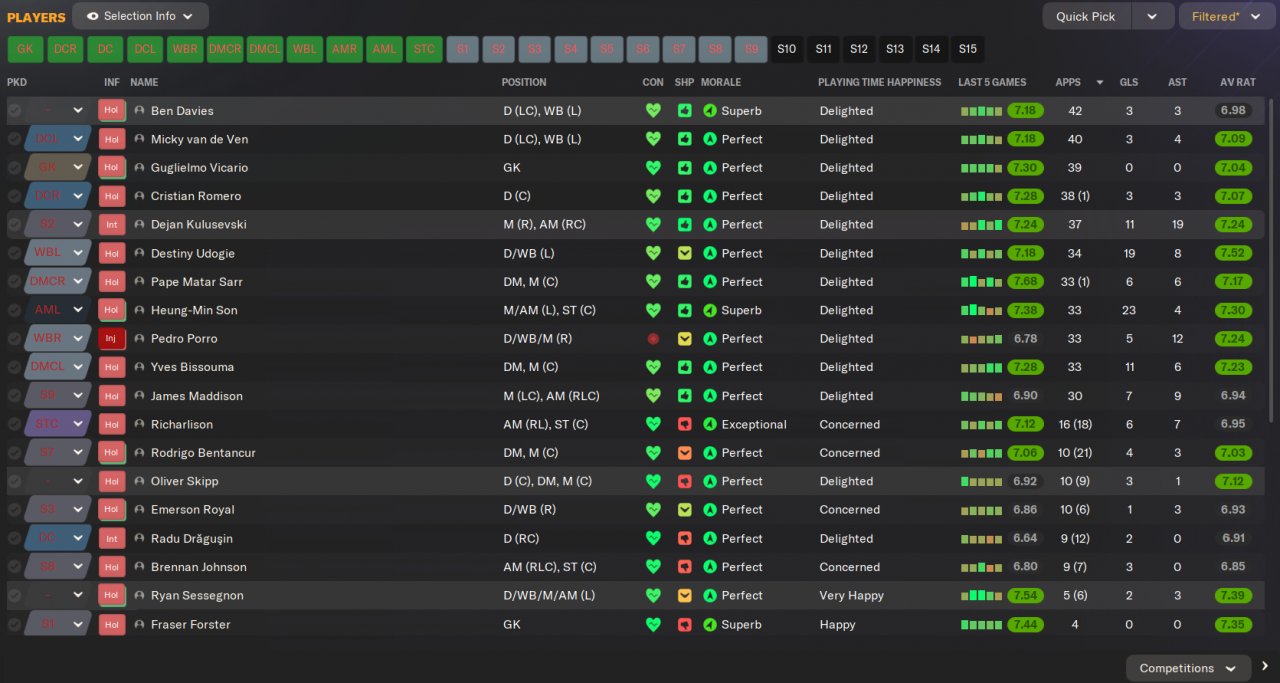The width and height of the screenshot is (1280, 683).
Task: Click the Quick Pick button
Action: tap(1086, 16)
